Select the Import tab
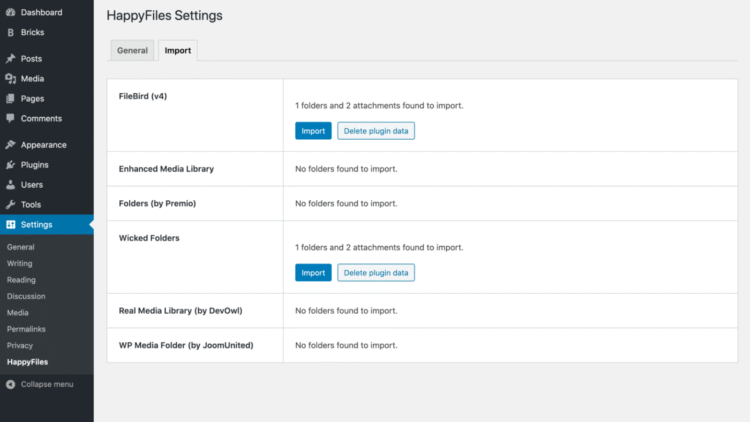Image resolution: width=750 pixels, height=422 pixels. point(178,50)
